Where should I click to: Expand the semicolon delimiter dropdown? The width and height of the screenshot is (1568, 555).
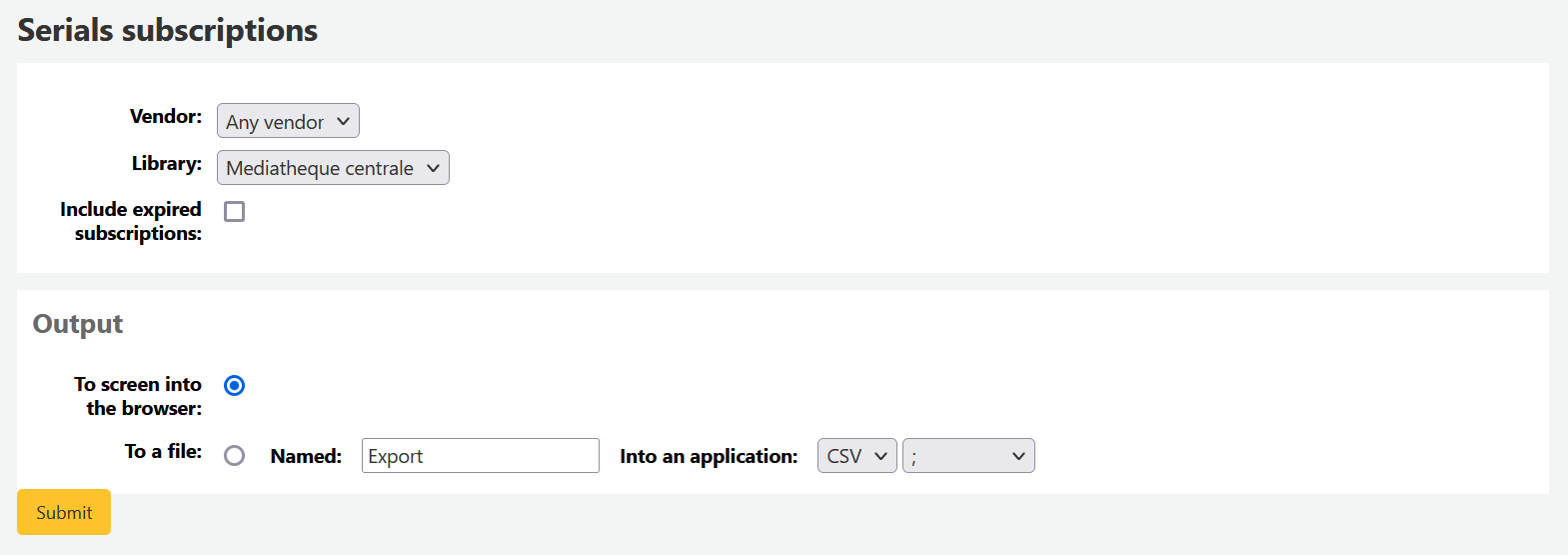(x=967, y=456)
